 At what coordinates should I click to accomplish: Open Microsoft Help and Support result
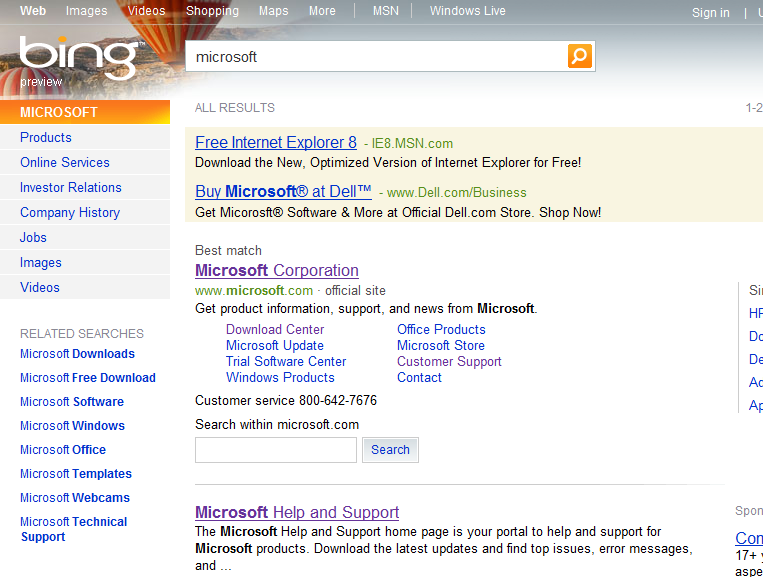click(297, 512)
